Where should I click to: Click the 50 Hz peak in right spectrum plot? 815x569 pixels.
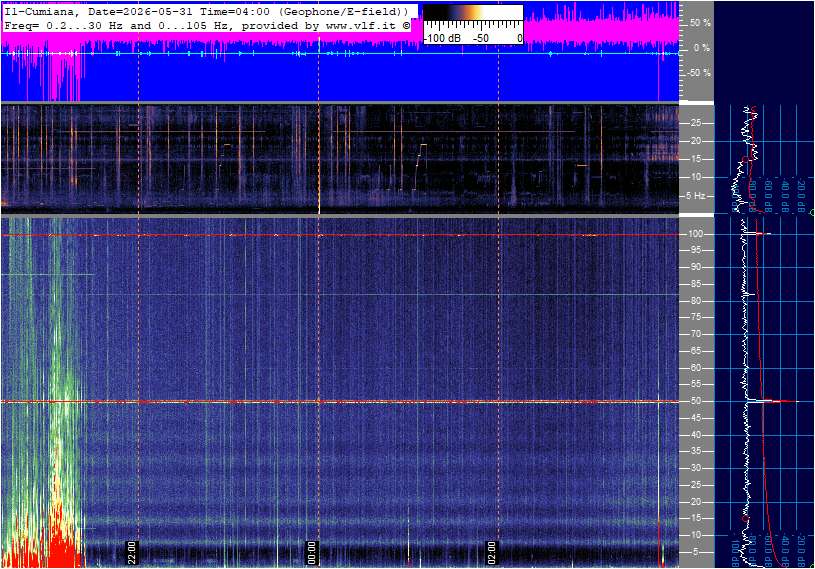pos(772,401)
